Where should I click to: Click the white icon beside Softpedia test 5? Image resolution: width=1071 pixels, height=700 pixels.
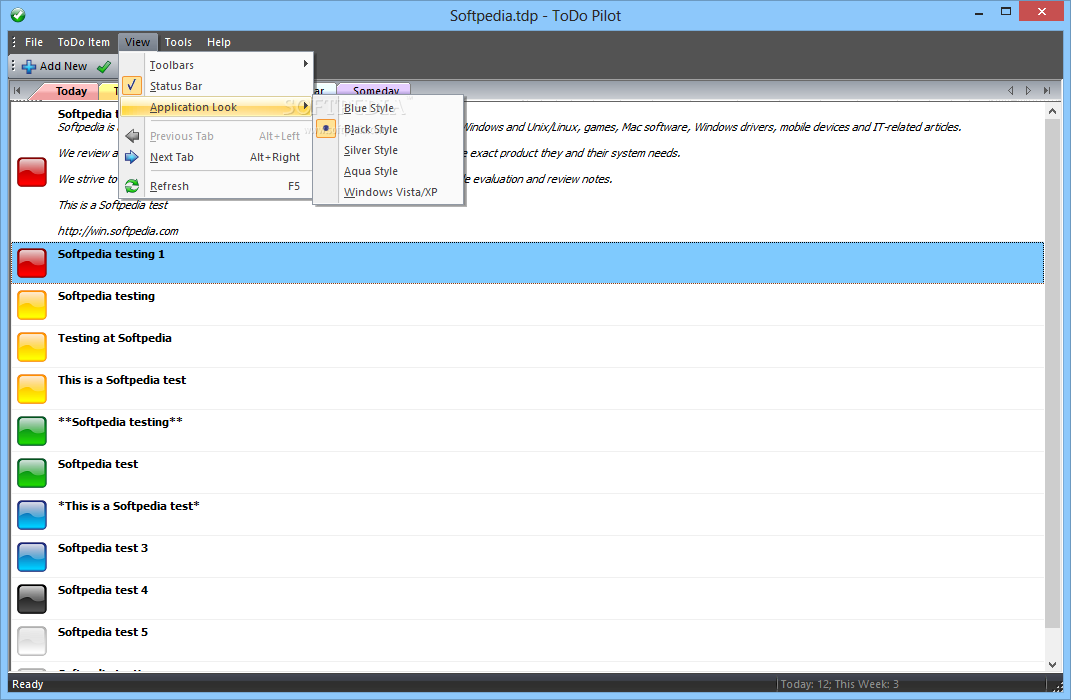(x=32, y=641)
